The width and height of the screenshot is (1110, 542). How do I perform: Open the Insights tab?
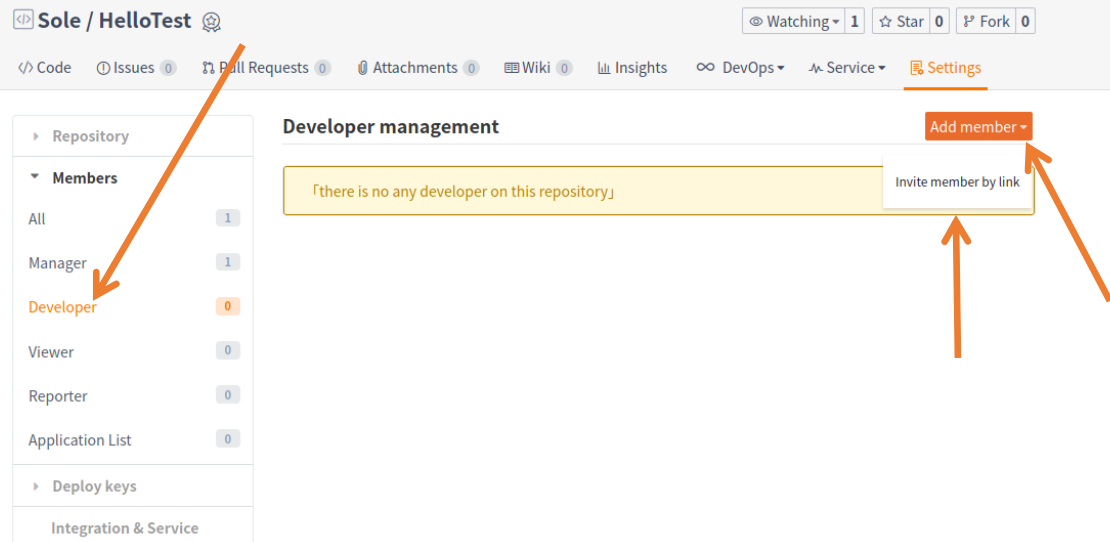(x=632, y=68)
